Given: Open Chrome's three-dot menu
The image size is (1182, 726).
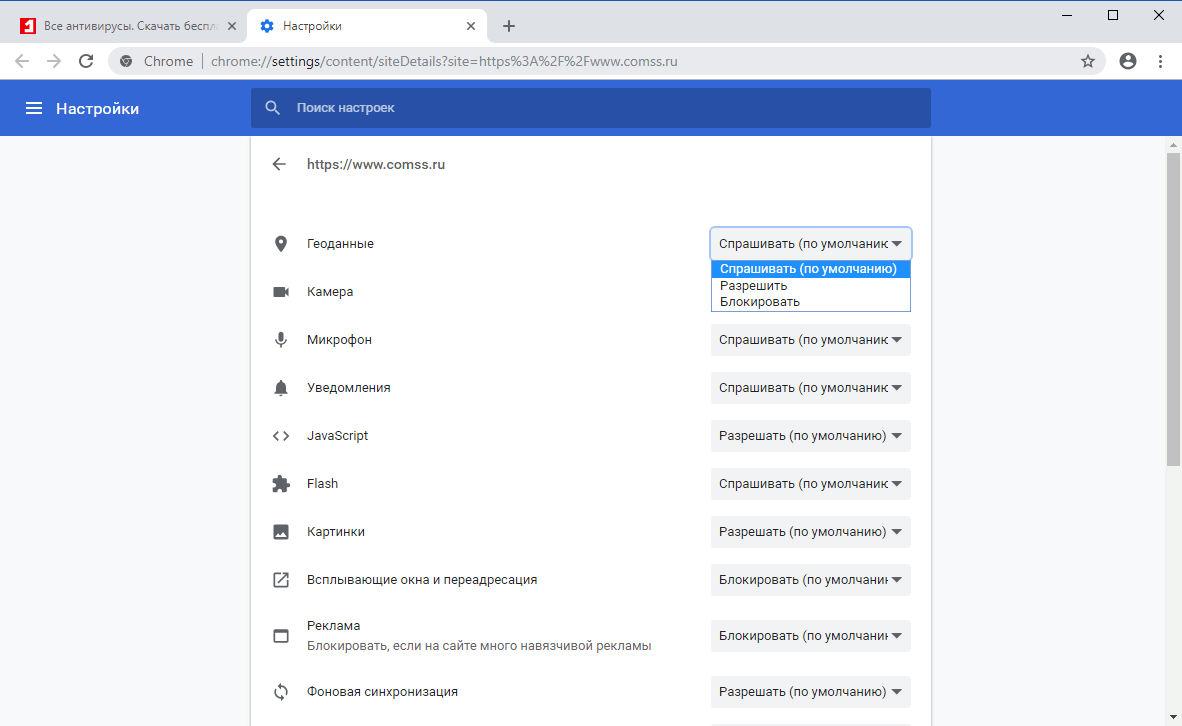Looking at the screenshot, I should click(1161, 61).
